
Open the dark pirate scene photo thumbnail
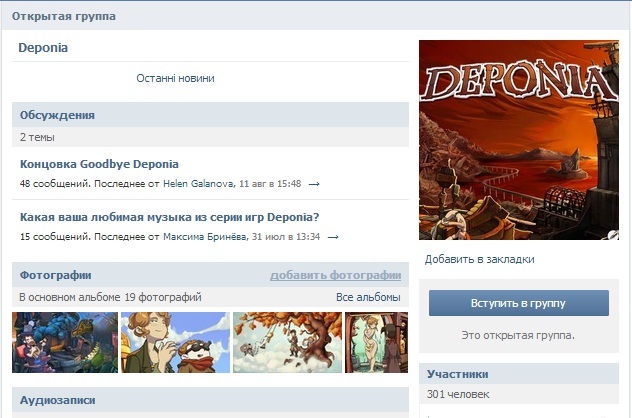pos(65,342)
